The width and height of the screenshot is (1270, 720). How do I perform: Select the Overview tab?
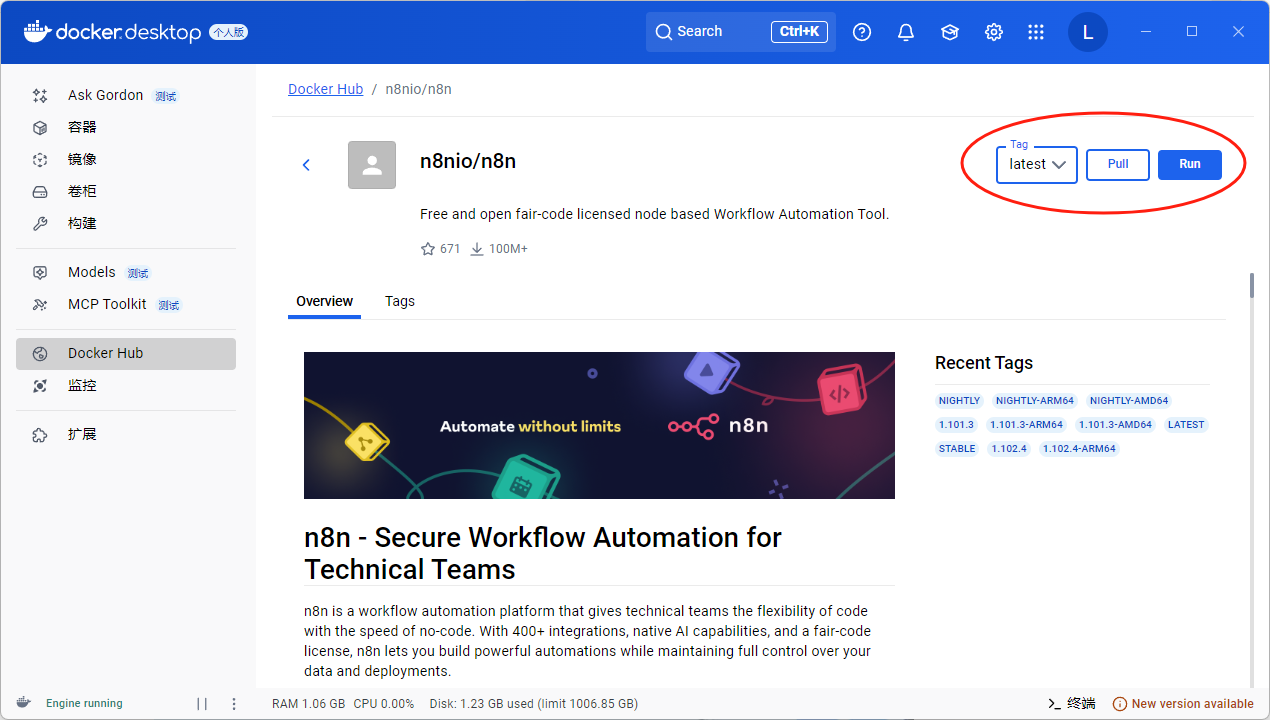pos(324,301)
